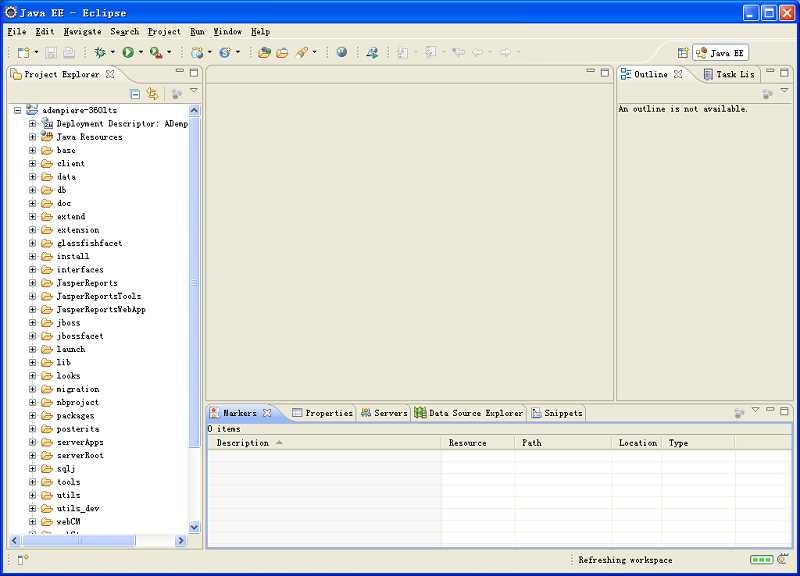The height and width of the screenshot is (576, 800).
Task: Close the Markers view tab
Action: (x=267, y=413)
